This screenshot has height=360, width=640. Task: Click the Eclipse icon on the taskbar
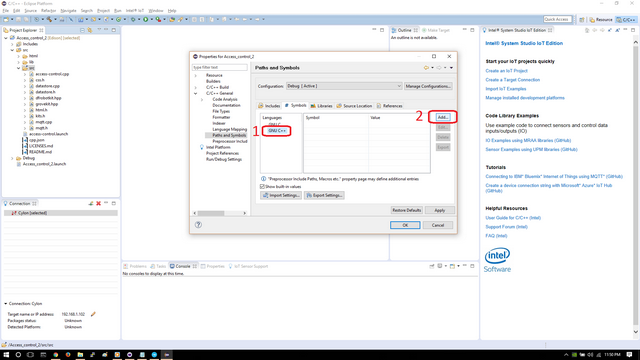pos(167,355)
